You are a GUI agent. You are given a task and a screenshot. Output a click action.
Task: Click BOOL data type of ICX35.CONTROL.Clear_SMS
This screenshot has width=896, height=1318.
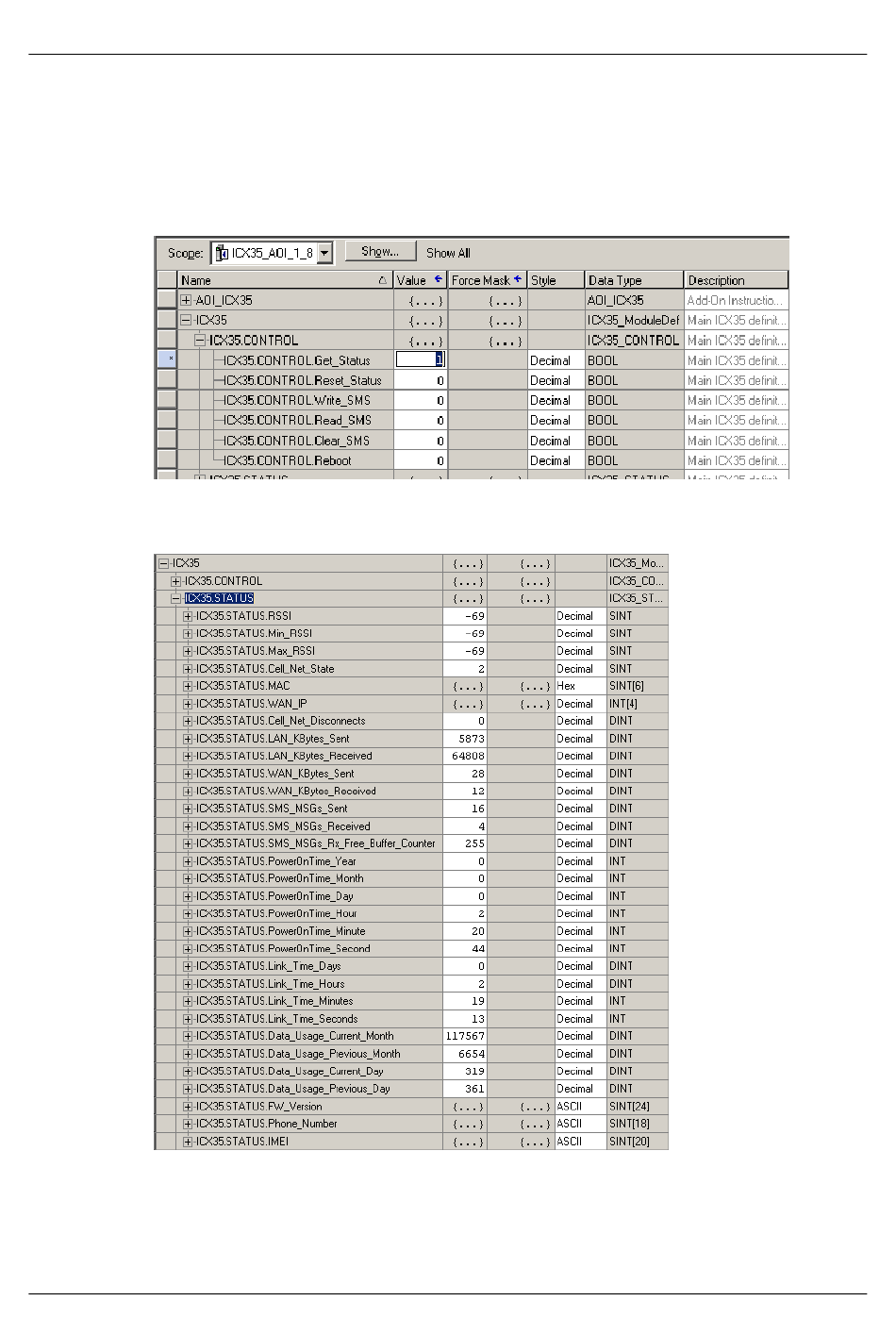coord(634,441)
